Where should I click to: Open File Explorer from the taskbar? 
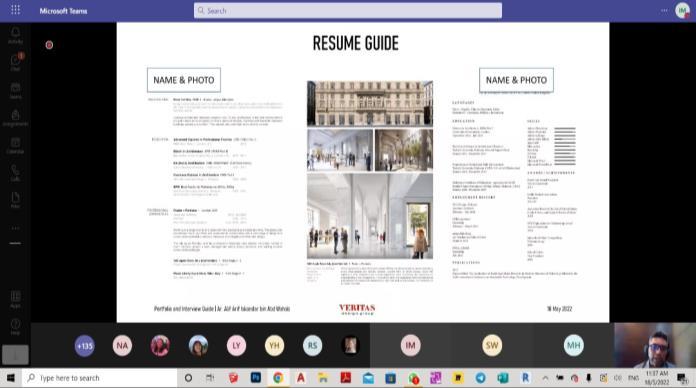(x=323, y=378)
